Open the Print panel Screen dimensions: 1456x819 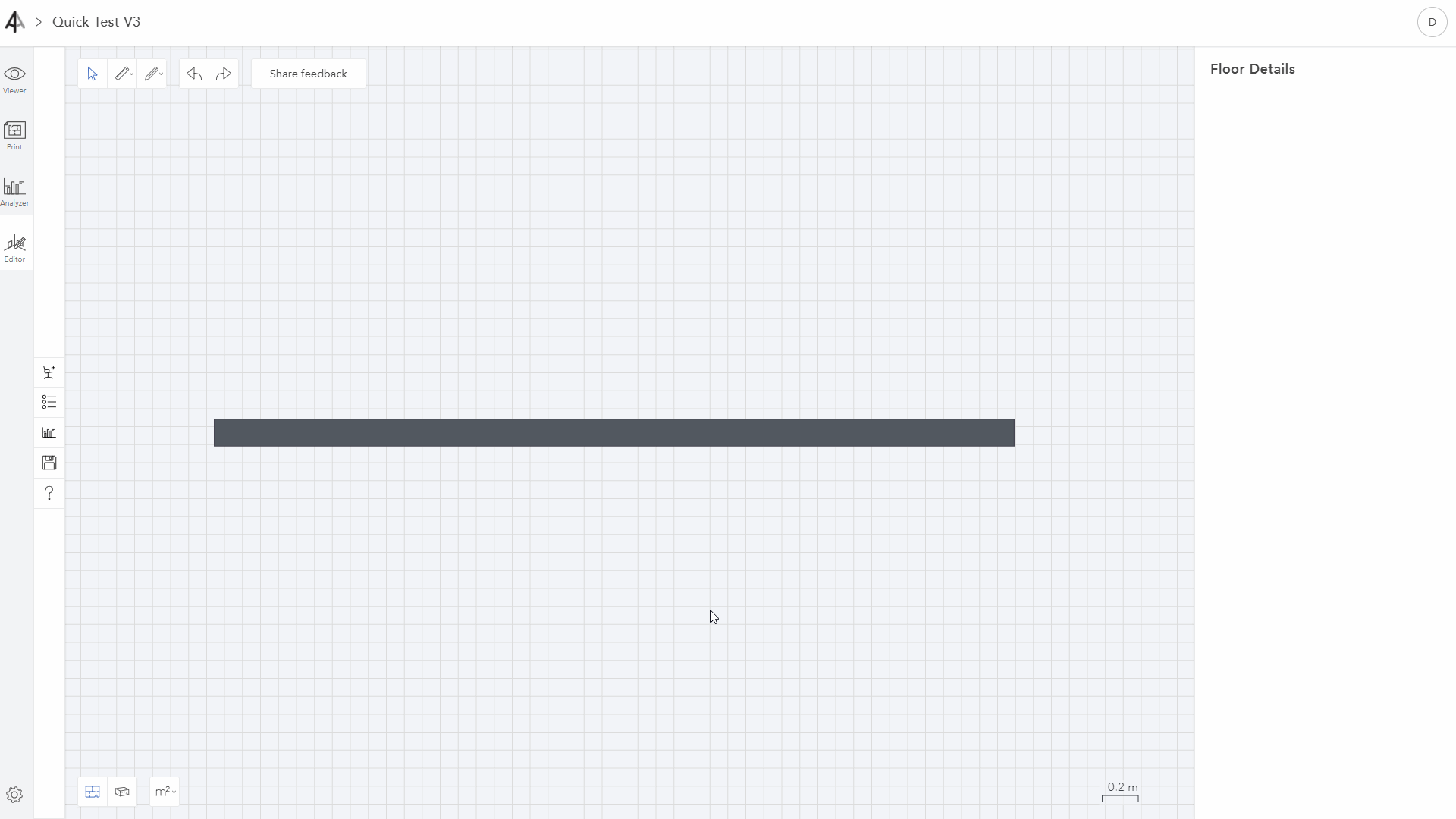tap(15, 135)
